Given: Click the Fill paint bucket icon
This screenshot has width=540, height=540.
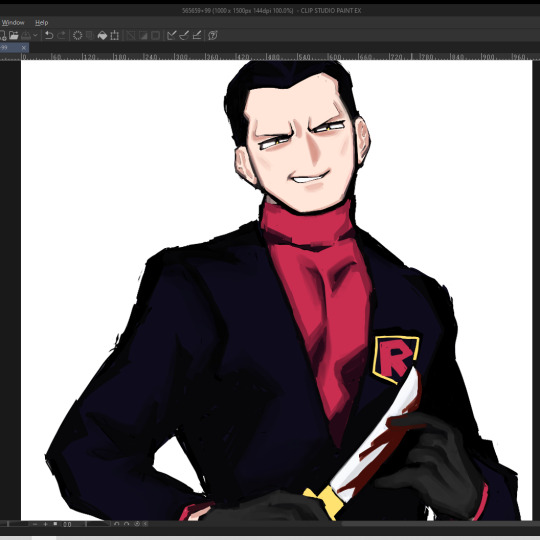Looking at the screenshot, I should (102, 35).
